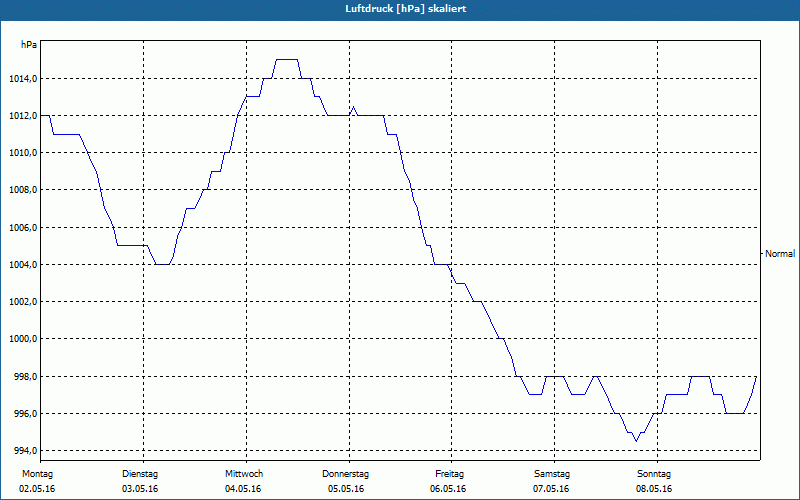Click the 1004,0 axis value

click(23, 265)
